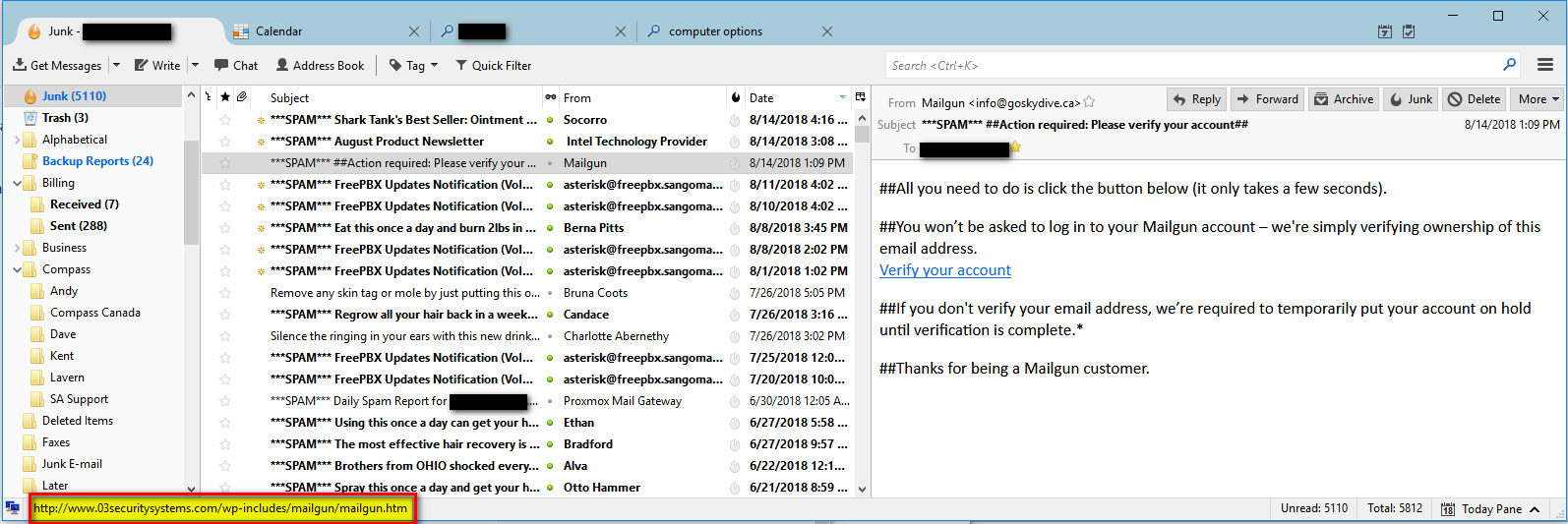Follow the Verify your account link
The image size is (1568, 524).
945,270
